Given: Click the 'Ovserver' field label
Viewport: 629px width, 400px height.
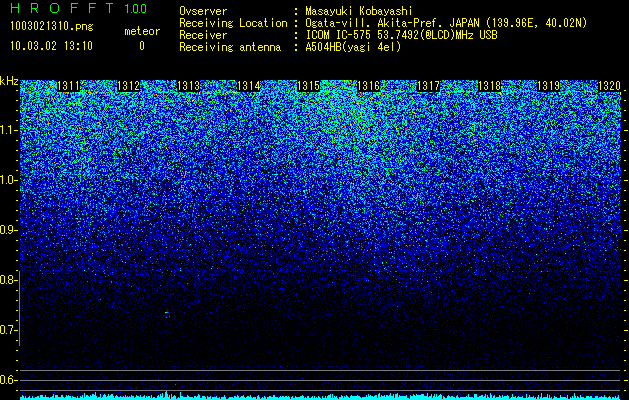Looking at the screenshot, I should tap(203, 11).
